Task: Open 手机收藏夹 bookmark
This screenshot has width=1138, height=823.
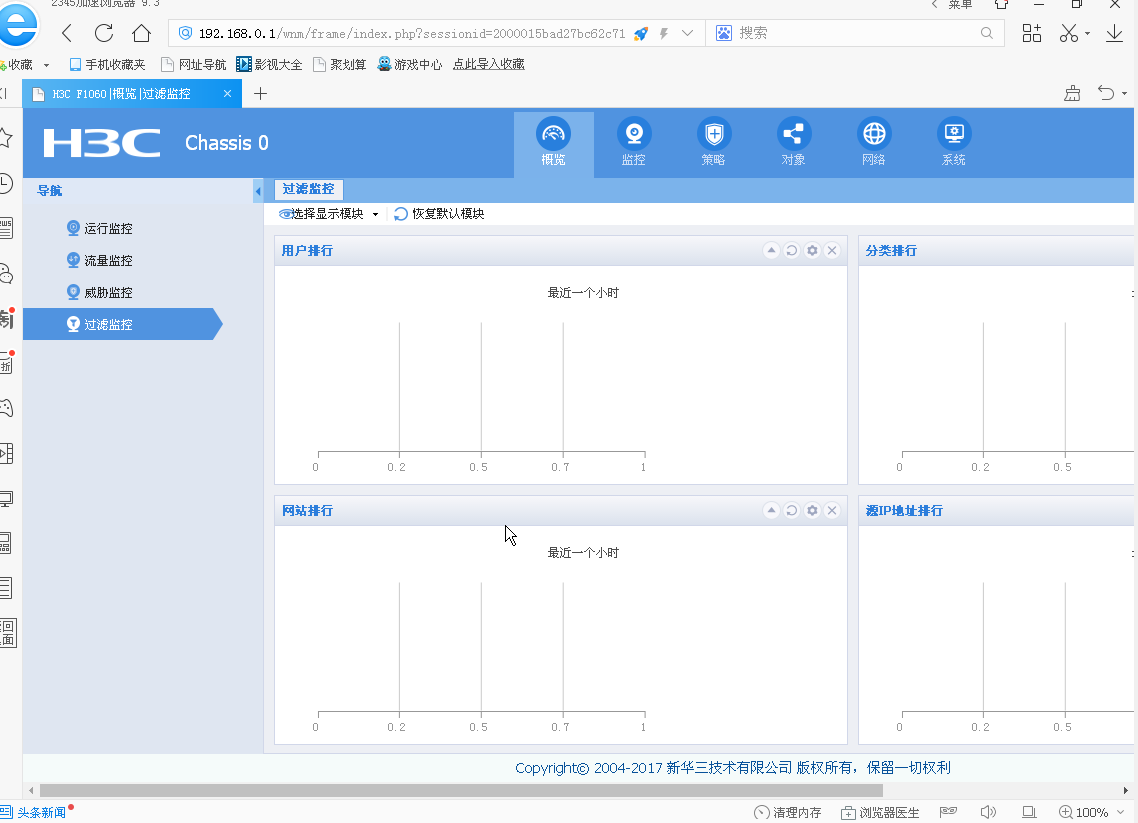Action: click(x=107, y=65)
